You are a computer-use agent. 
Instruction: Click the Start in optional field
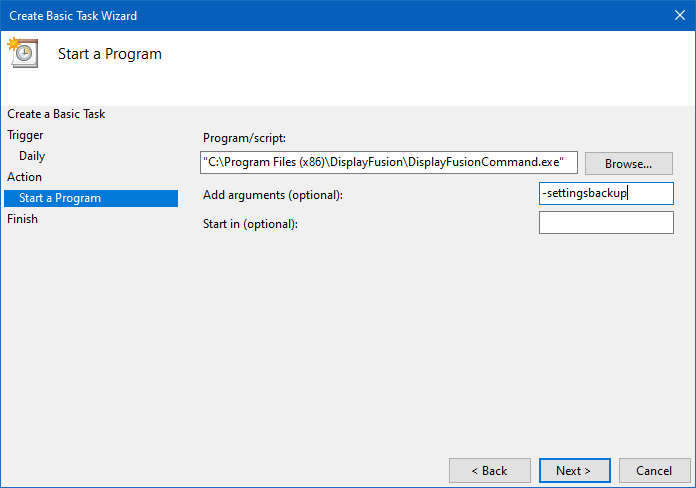(606, 222)
